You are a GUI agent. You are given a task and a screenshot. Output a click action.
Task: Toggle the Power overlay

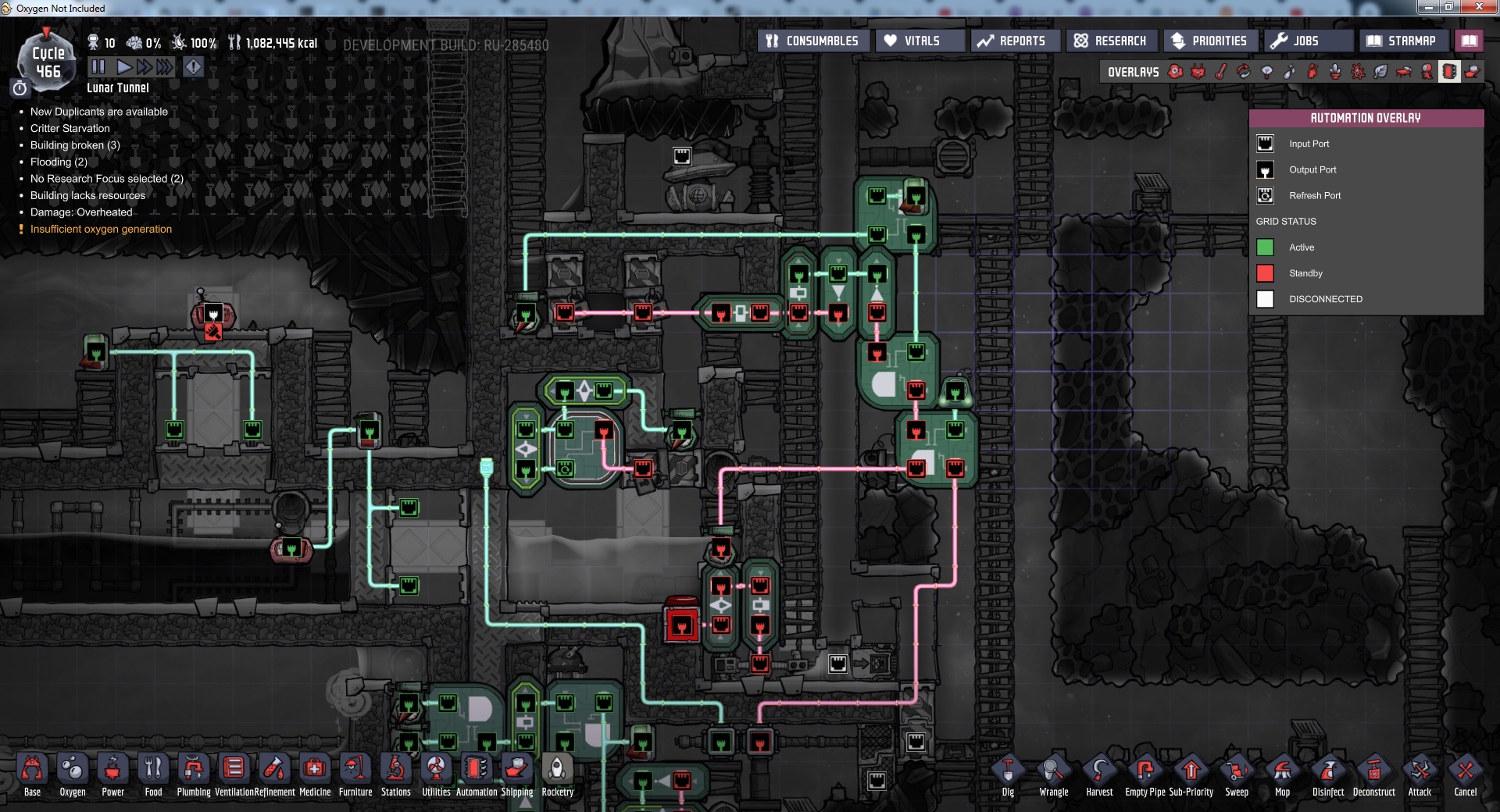point(1198,72)
